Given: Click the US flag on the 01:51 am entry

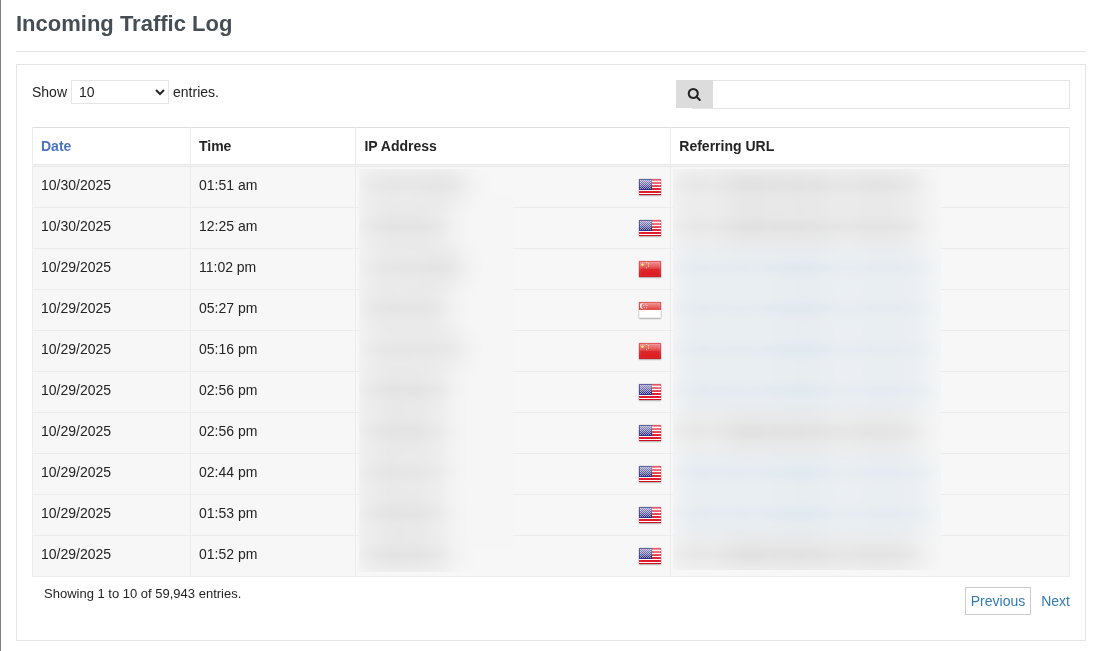Looking at the screenshot, I should pyautogui.click(x=650, y=186).
